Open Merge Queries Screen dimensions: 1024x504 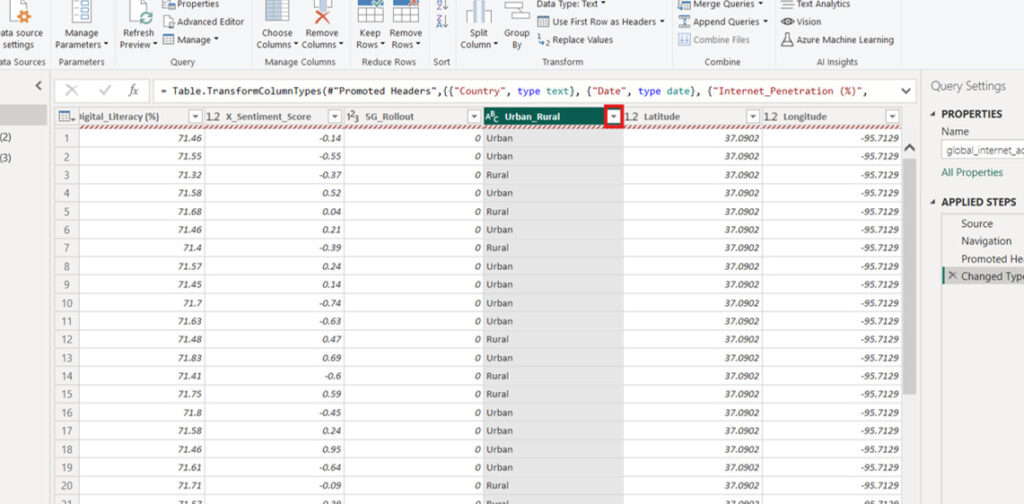click(x=721, y=5)
